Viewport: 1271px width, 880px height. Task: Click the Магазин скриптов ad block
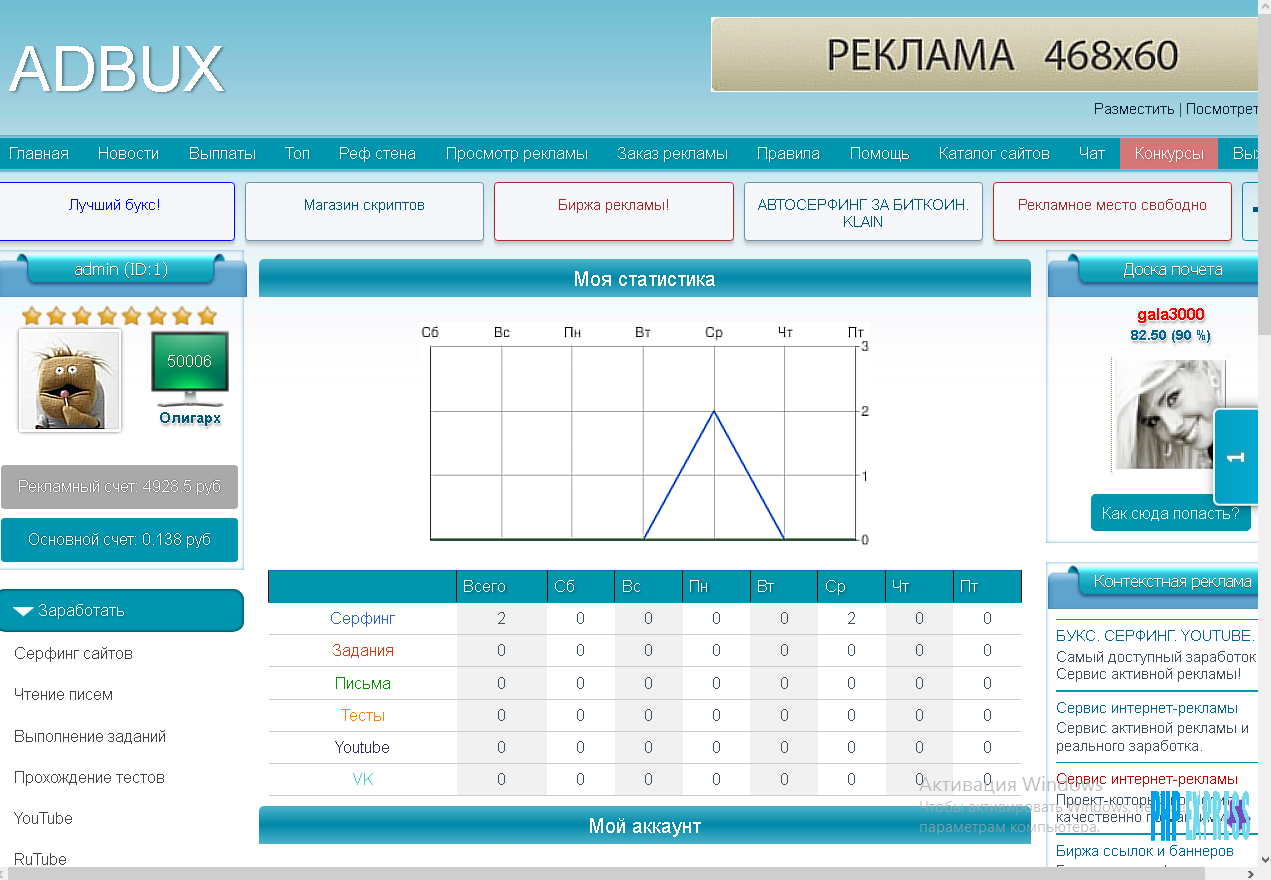(364, 211)
